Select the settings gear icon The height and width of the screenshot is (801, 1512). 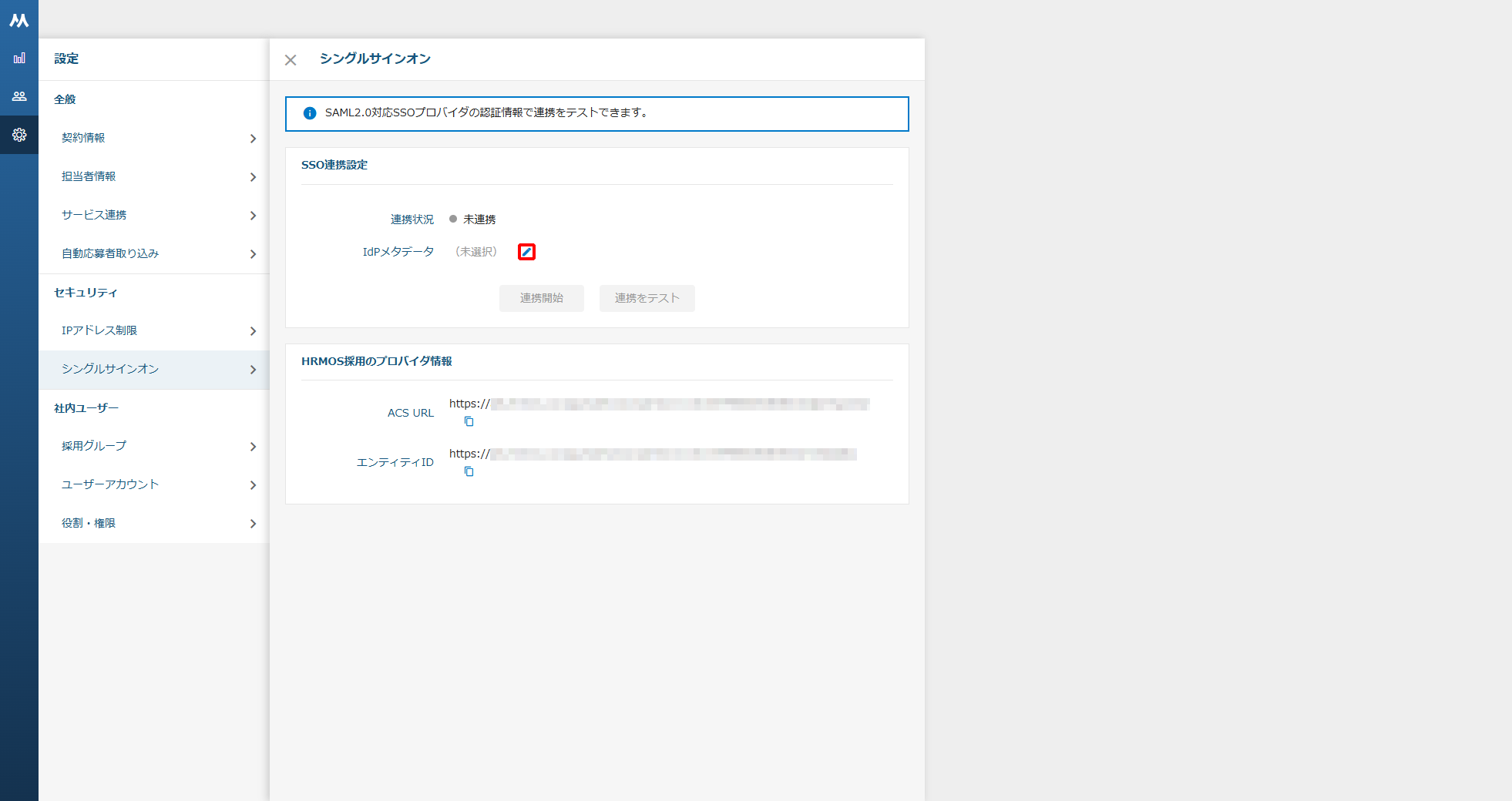click(19, 135)
